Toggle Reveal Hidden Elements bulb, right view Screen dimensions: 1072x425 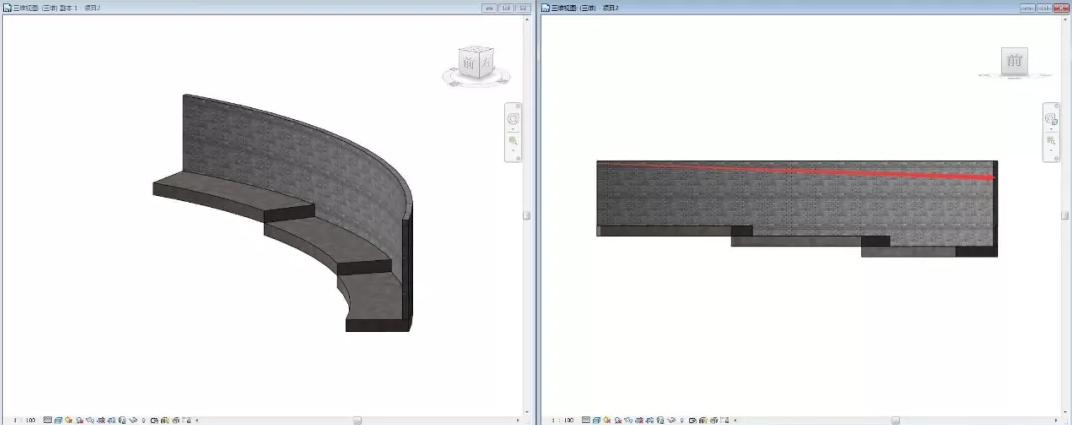pos(682,420)
